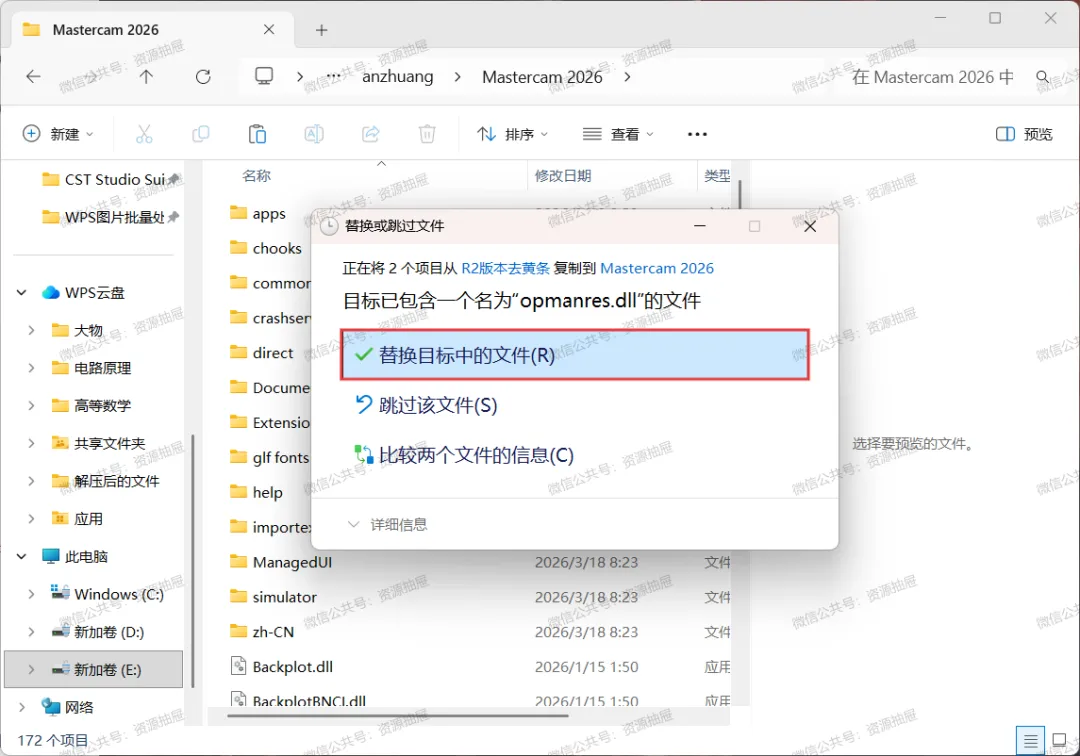Image resolution: width=1080 pixels, height=756 pixels.
Task: Open the search magnifier icon
Action: tap(1043, 76)
